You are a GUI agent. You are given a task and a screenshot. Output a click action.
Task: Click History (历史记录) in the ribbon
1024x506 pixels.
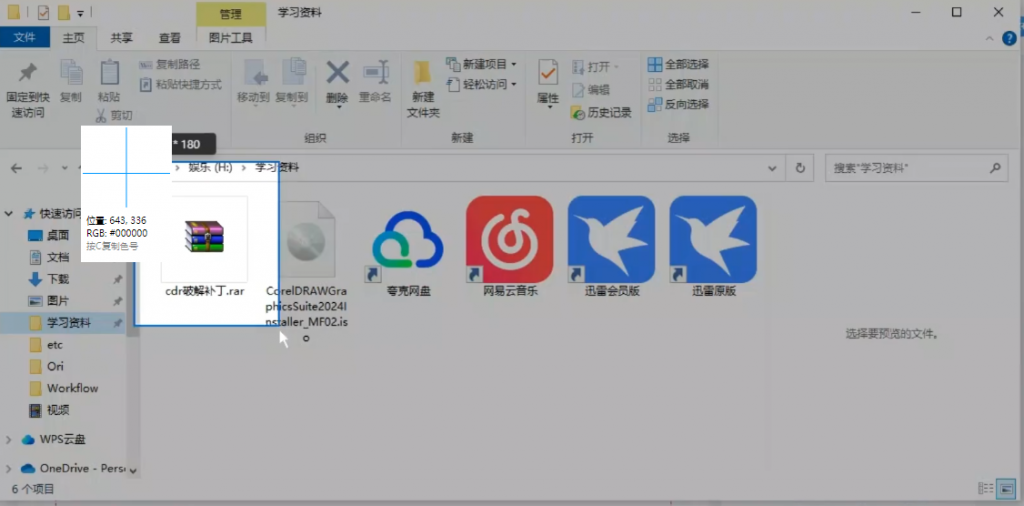[x=601, y=112]
